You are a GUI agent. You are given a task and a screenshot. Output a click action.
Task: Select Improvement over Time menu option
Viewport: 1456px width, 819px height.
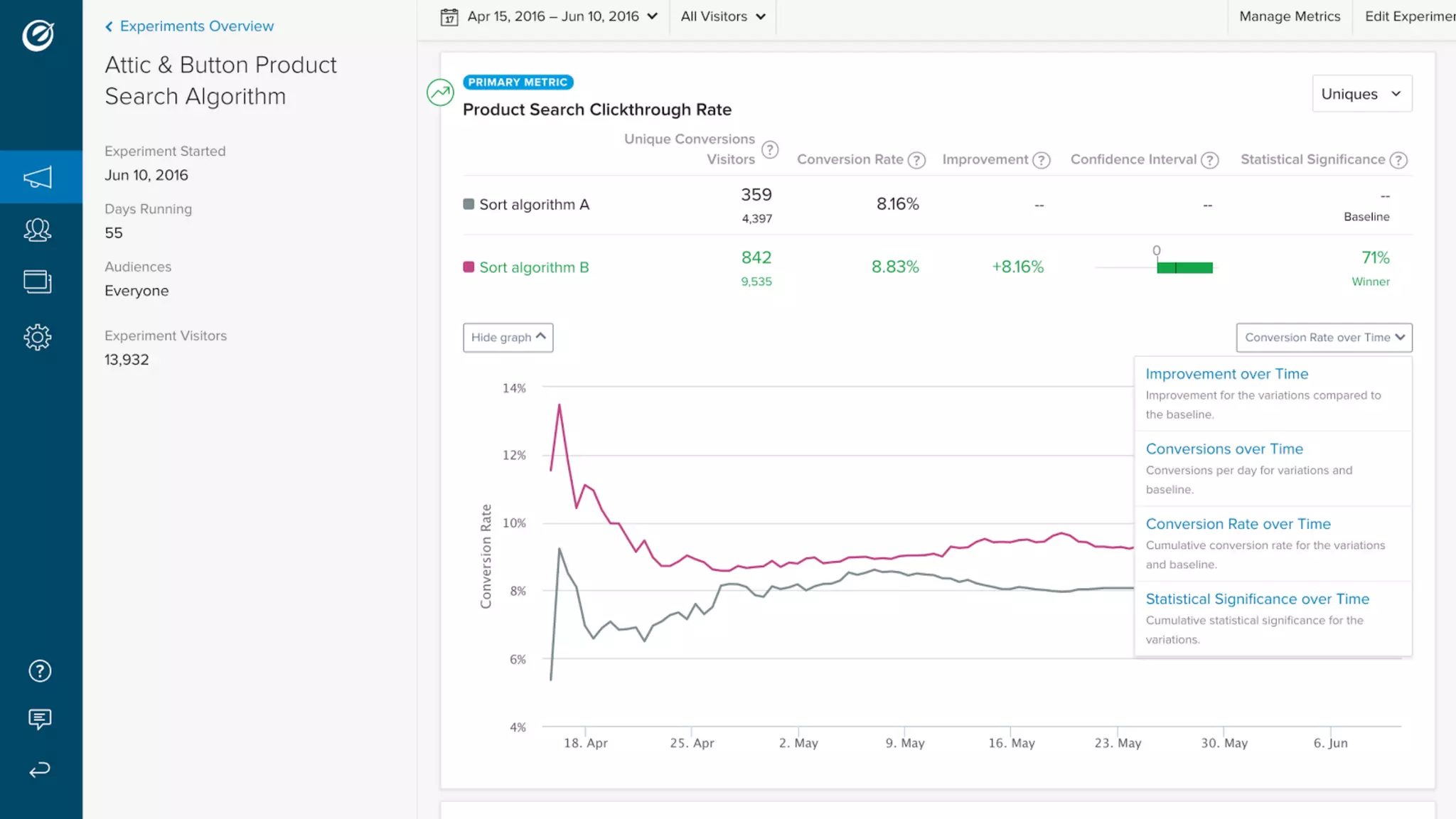(1226, 374)
